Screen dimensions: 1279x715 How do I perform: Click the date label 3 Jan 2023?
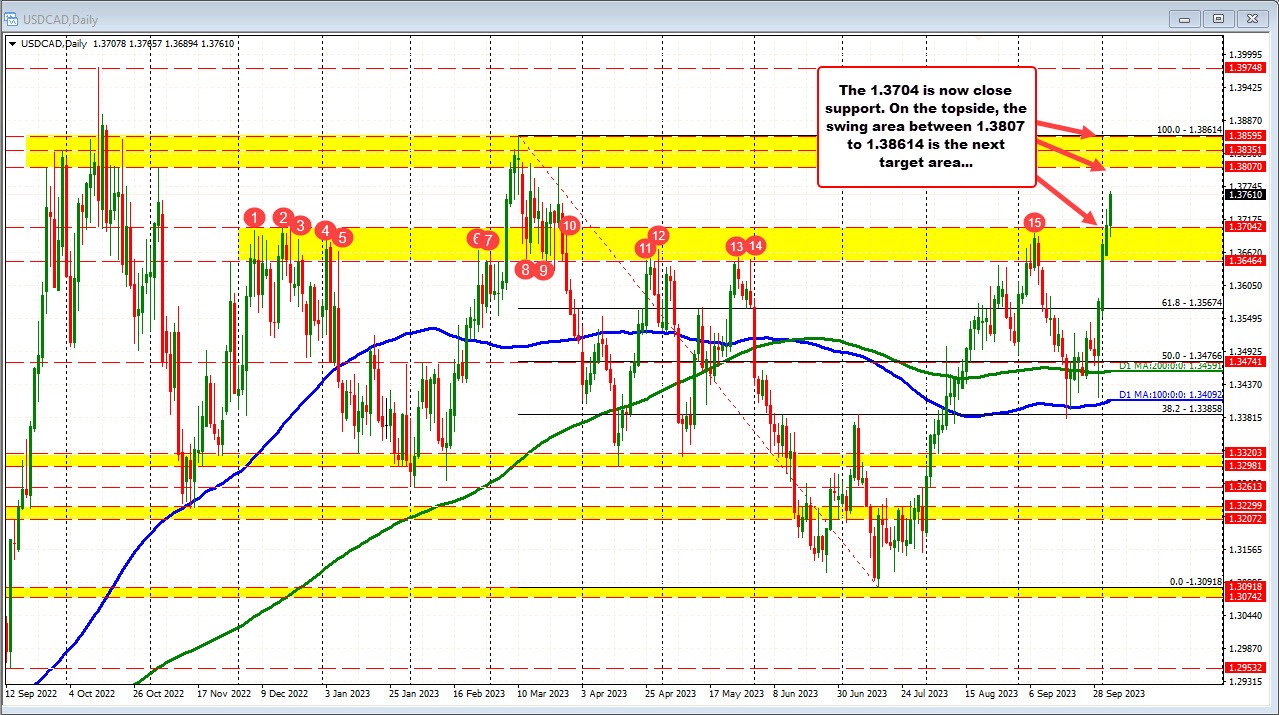tap(350, 692)
